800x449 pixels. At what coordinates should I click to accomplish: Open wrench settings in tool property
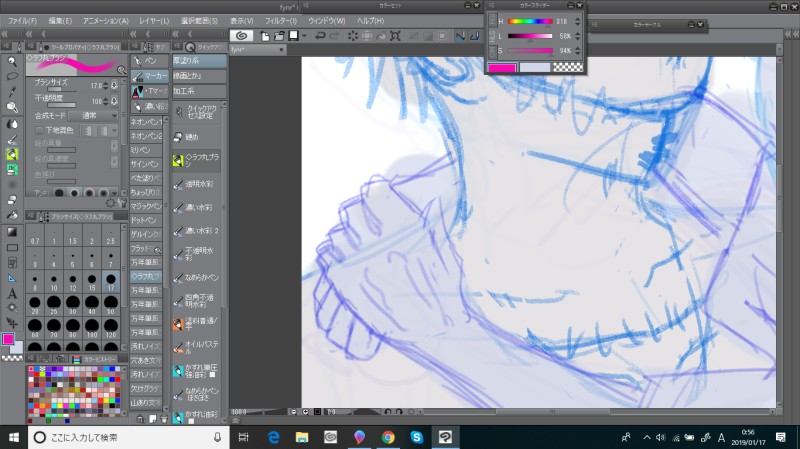tap(122, 203)
